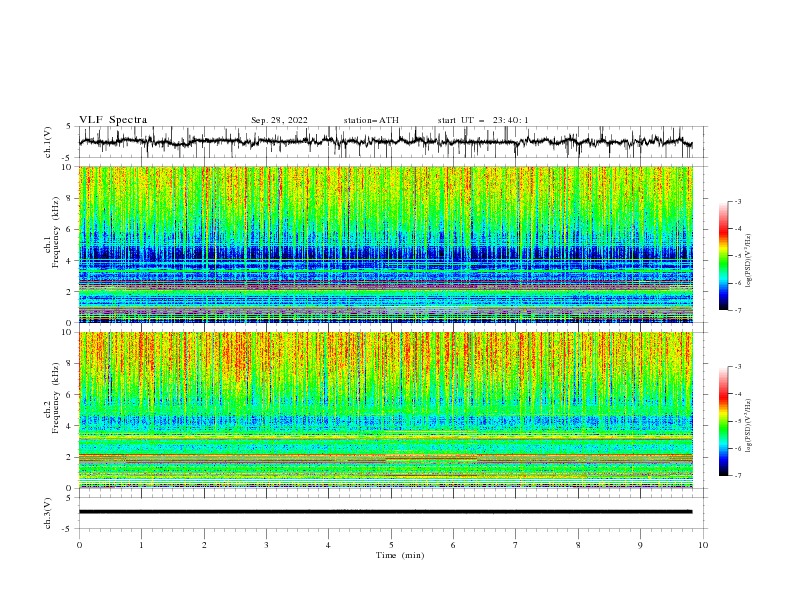Click the "VLF Spectra" title text
Viewport: 792px width, 612px height.
coord(113,120)
